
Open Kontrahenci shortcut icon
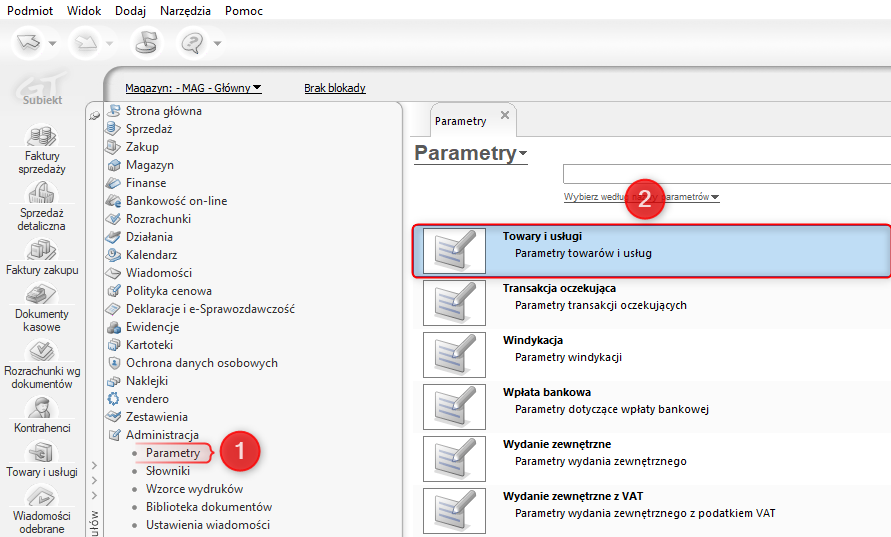[x=41, y=407]
